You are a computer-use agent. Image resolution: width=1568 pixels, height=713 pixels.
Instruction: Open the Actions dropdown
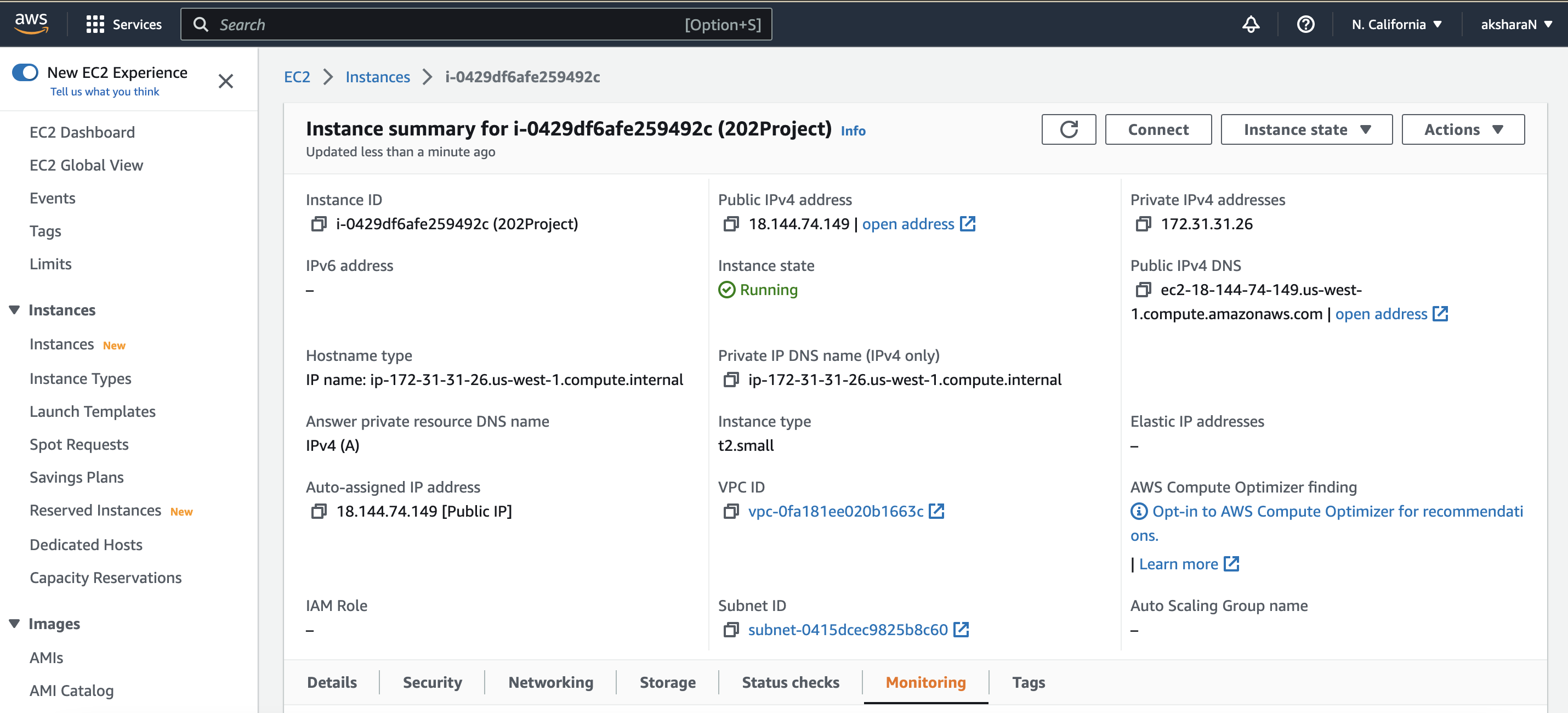coord(1463,129)
